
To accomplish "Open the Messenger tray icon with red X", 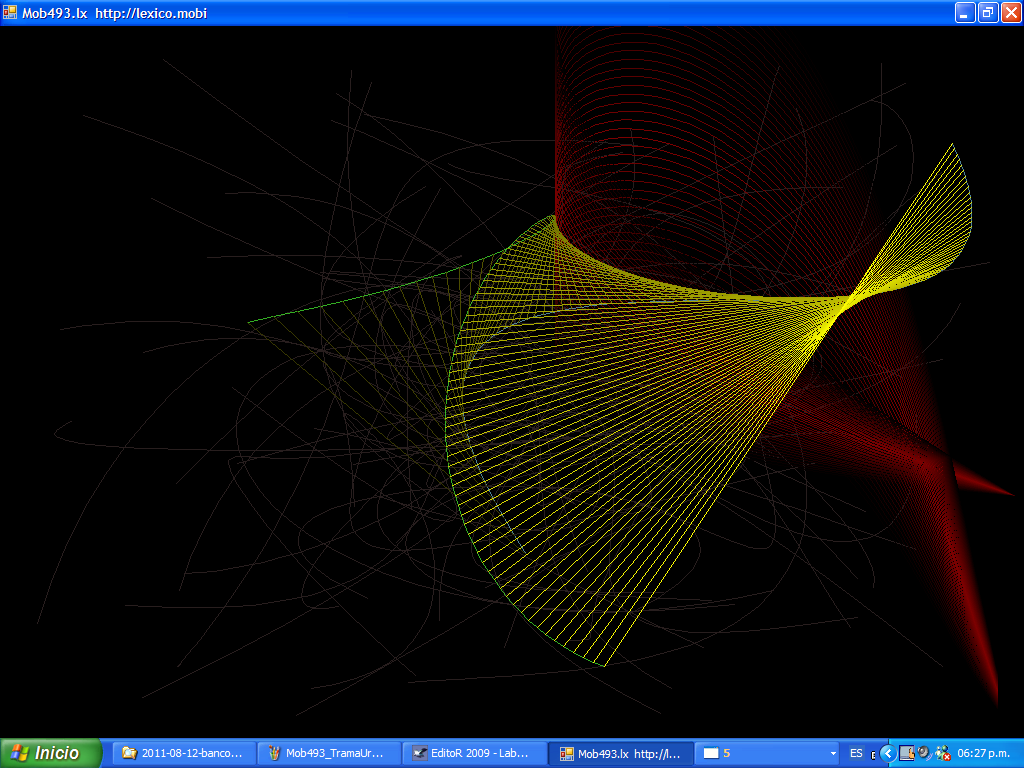I will pos(942,753).
